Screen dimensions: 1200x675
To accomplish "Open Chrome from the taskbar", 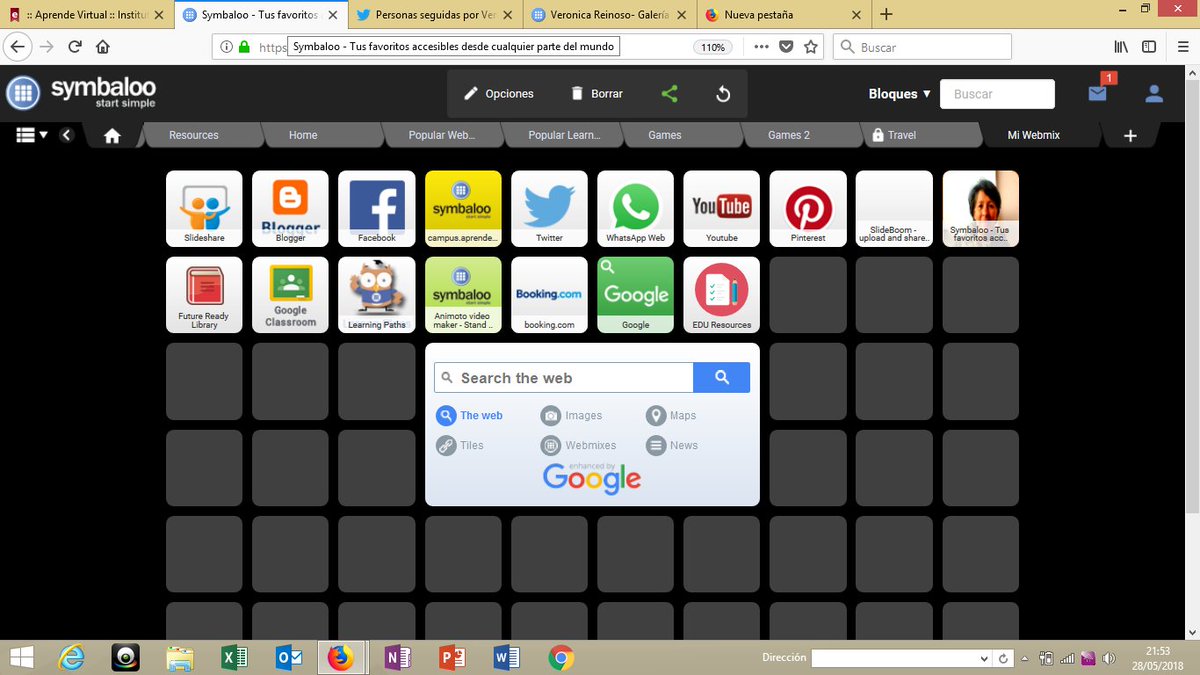I will click(560, 658).
